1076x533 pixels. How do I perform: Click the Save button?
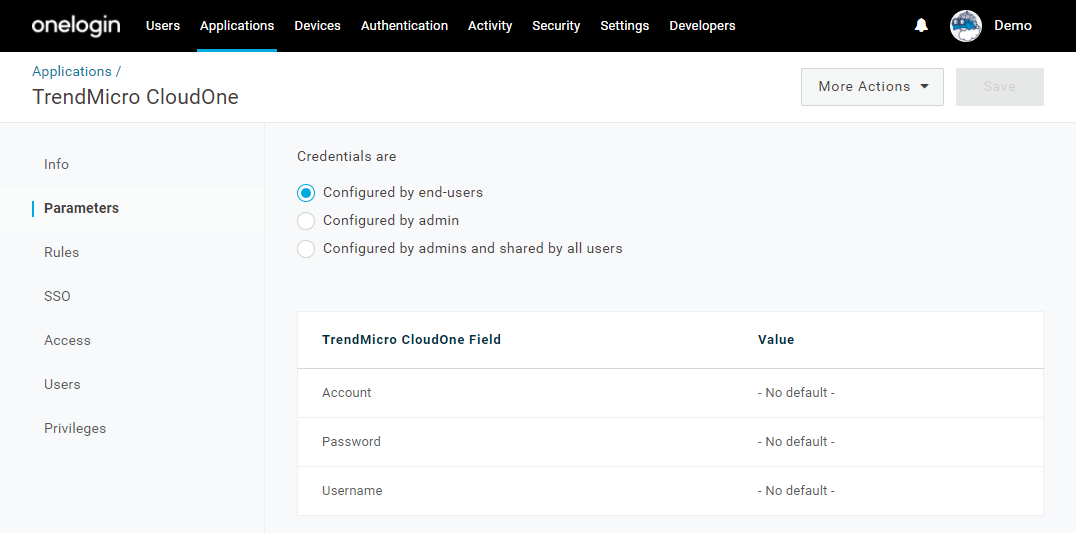pos(1000,86)
